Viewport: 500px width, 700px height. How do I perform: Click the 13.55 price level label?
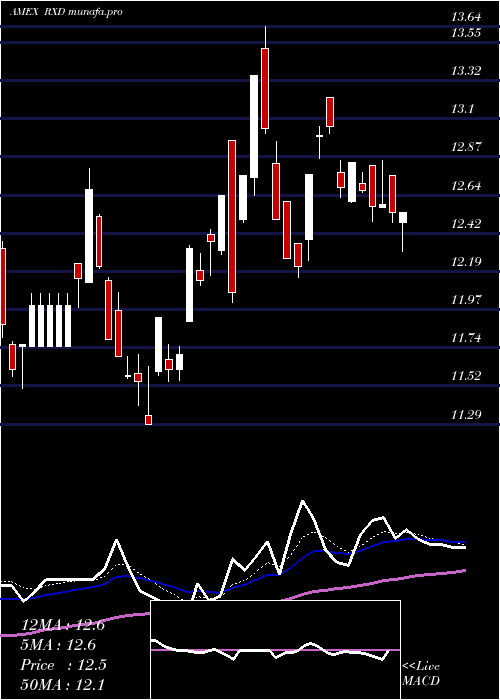coord(467,33)
